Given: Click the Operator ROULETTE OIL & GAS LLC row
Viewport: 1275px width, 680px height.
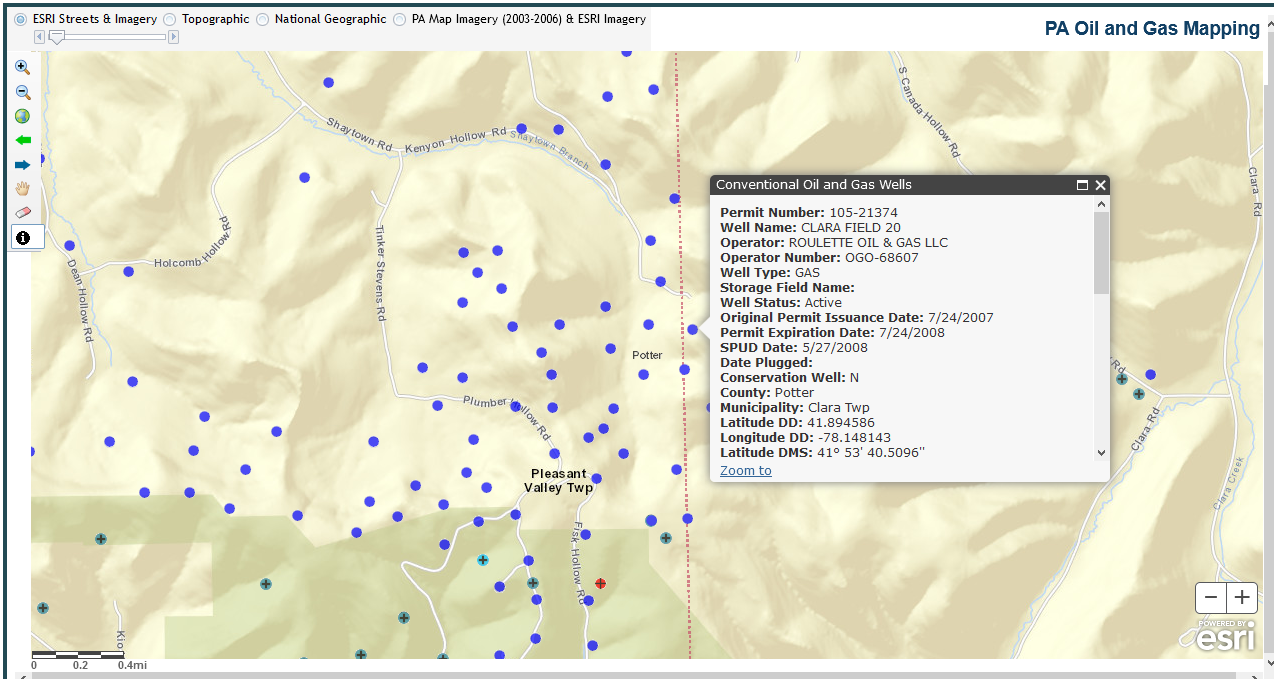Looking at the screenshot, I should tap(834, 242).
